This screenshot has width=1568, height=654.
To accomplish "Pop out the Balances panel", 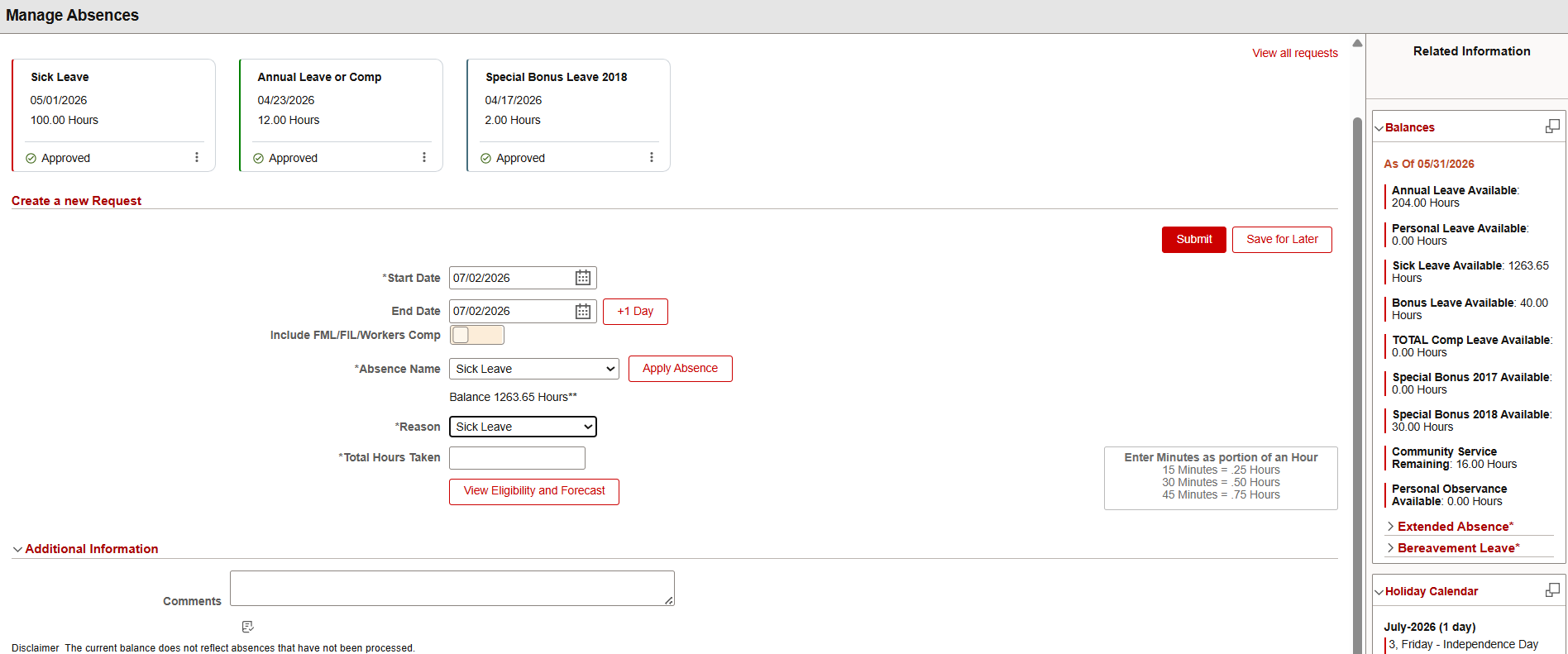I will (x=1552, y=127).
